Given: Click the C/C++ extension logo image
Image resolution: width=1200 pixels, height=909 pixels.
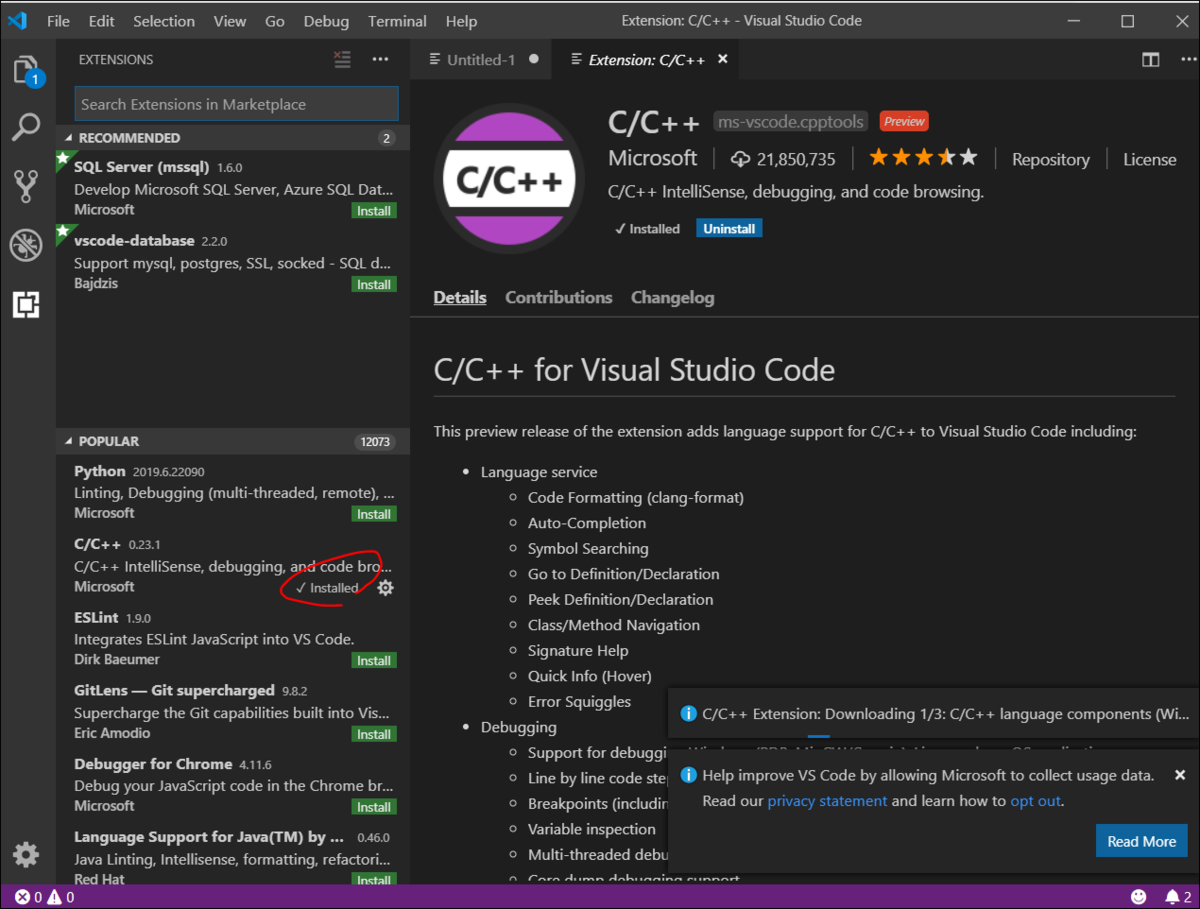Looking at the screenshot, I should point(510,180).
